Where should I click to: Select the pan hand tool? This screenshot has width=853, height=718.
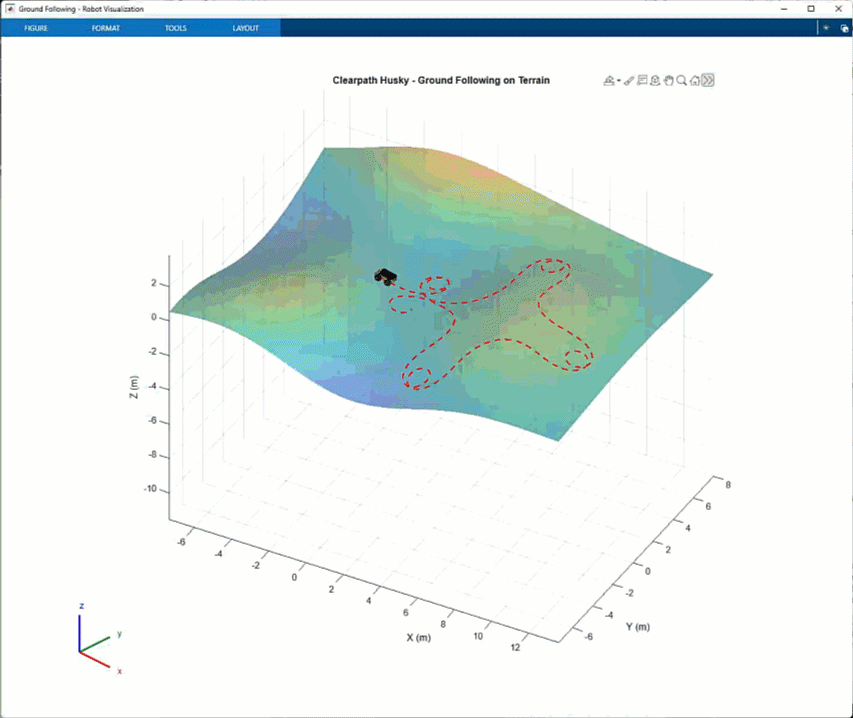click(x=669, y=81)
